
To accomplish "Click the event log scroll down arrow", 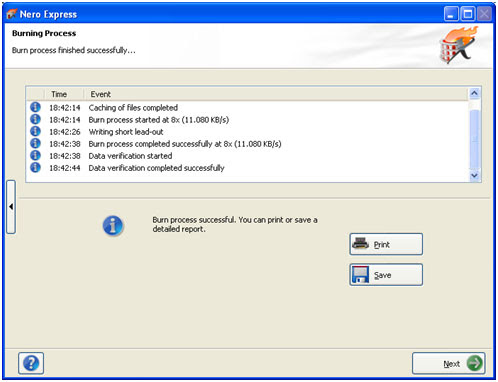I will 474,175.
